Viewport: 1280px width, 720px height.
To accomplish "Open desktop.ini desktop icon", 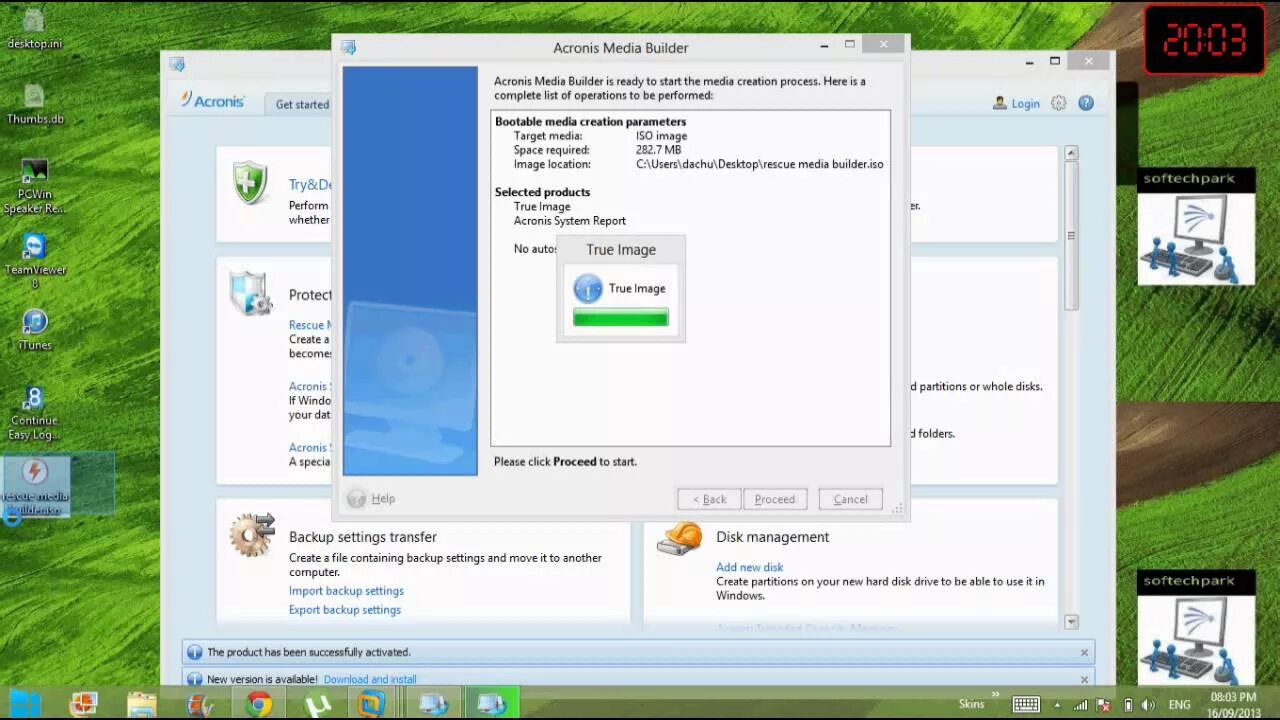I will tap(34, 29).
